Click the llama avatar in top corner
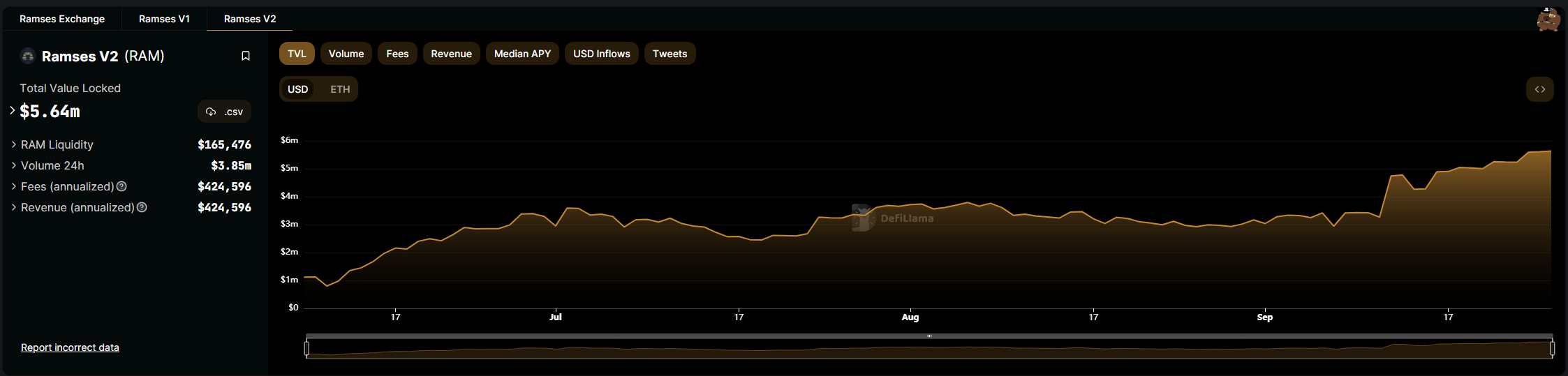The height and width of the screenshot is (376, 1568). point(1548,20)
